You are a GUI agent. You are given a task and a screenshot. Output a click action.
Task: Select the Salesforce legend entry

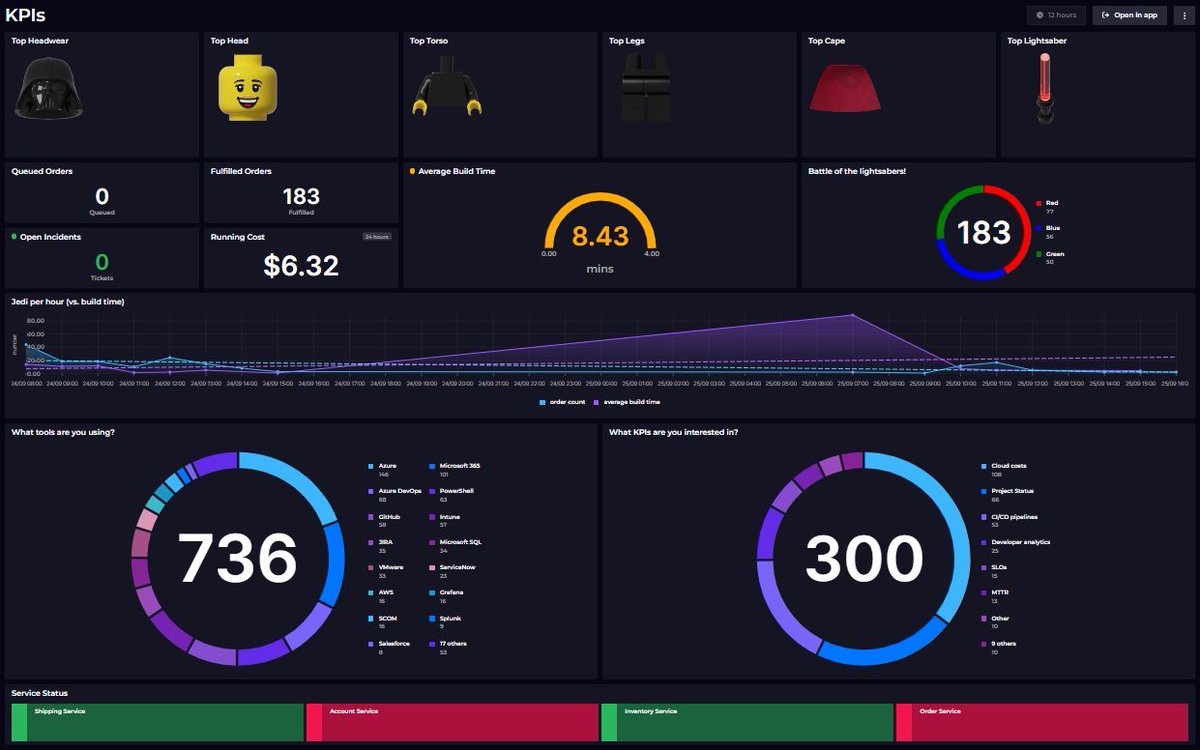click(x=390, y=648)
